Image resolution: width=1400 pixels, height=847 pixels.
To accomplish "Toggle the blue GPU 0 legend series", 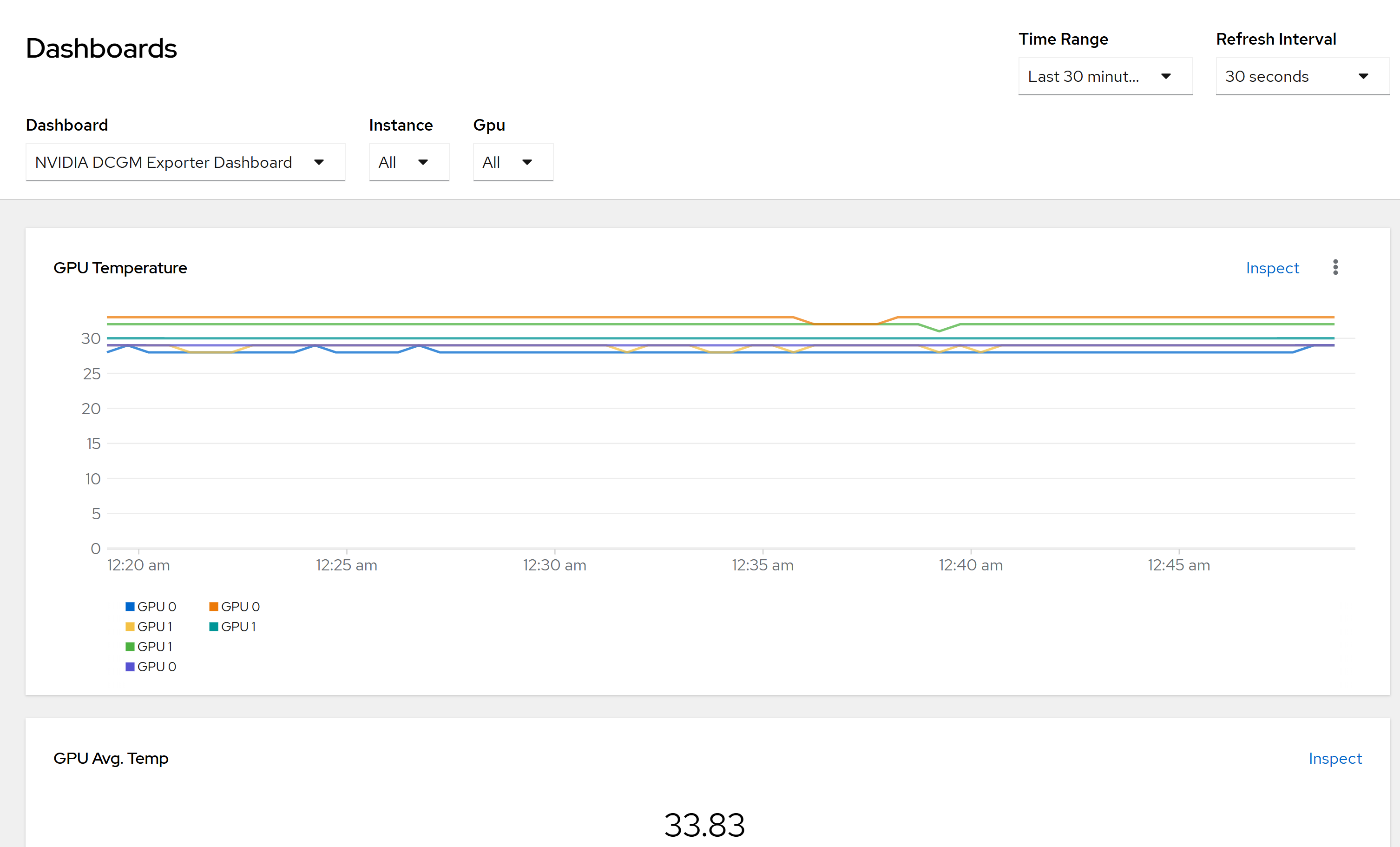I will (151, 607).
